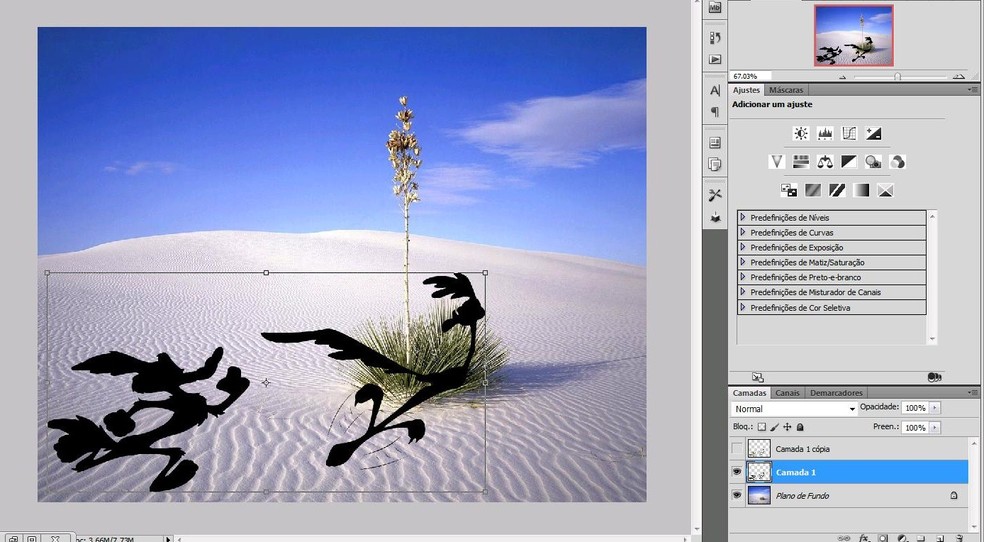Open the Actions panel icon
This screenshot has height=542, width=984.
[715, 60]
